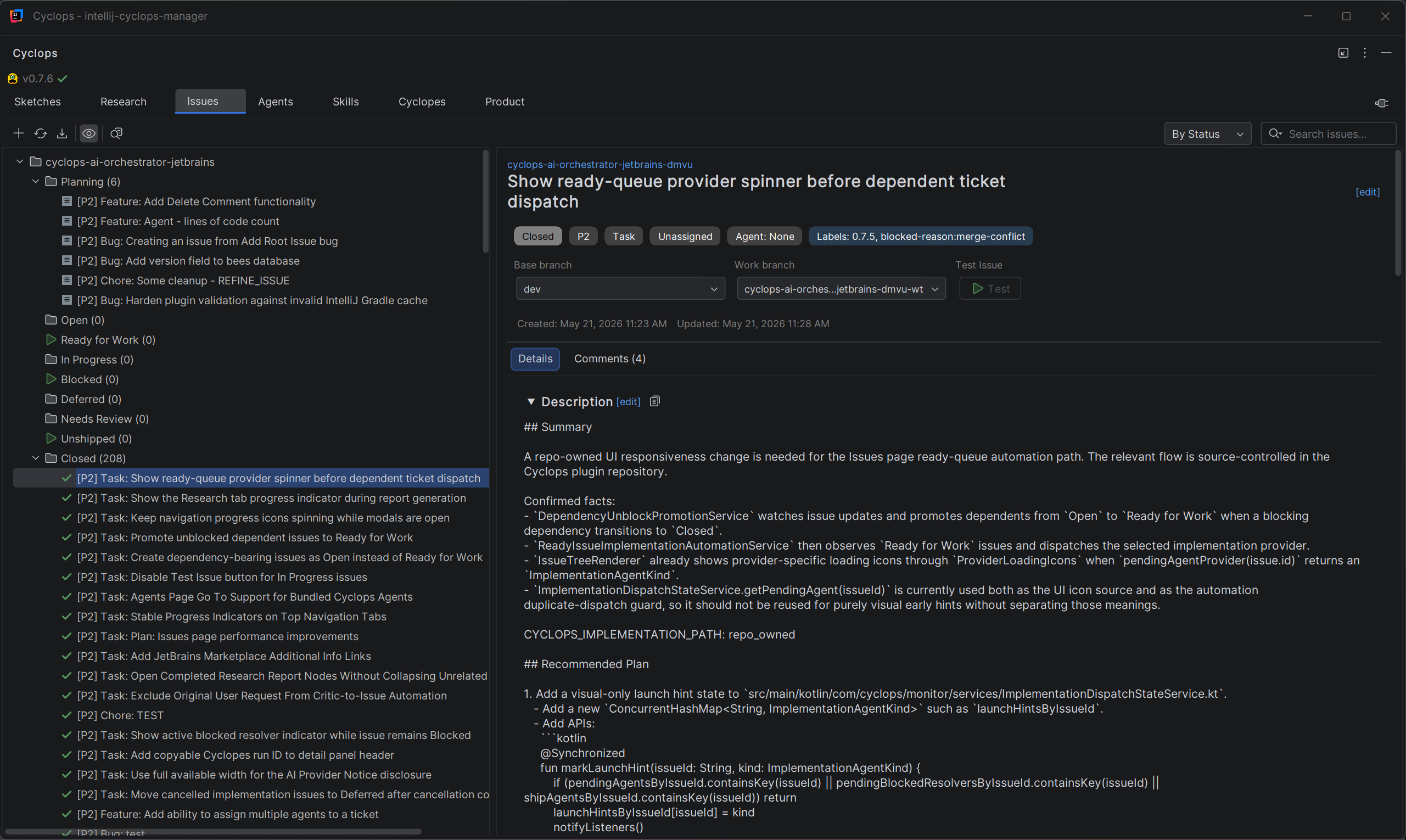Select Task: Promote unblocked dependent issues

click(x=245, y=537)
